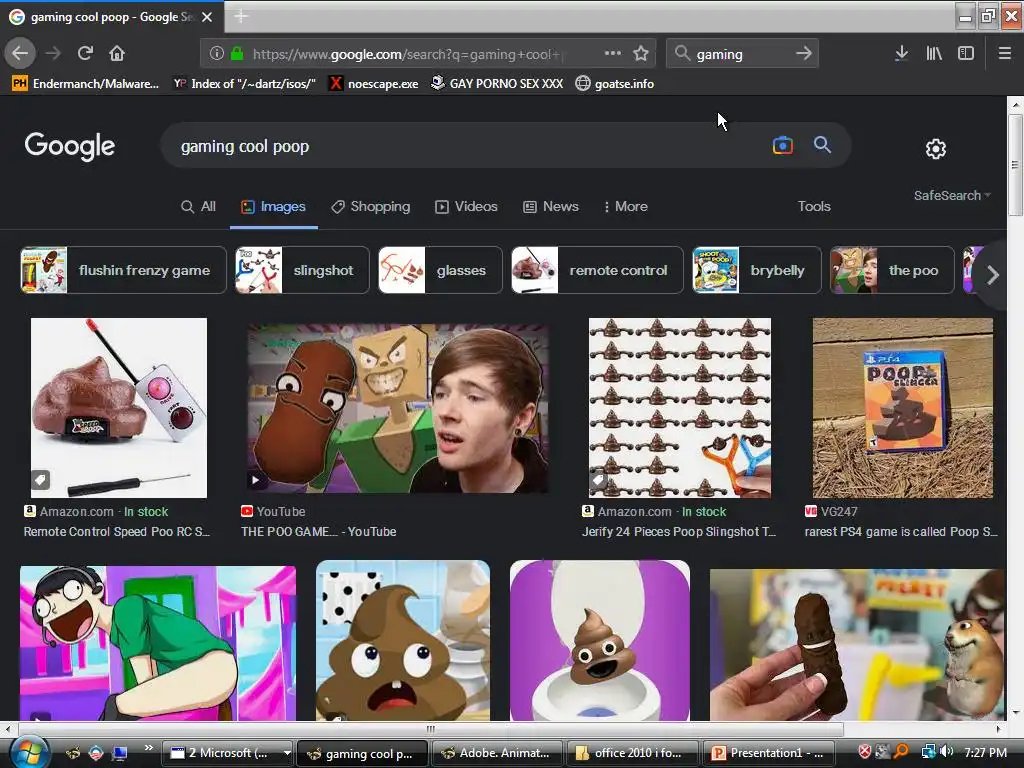The height and width of the screenshot is (768, 1024).
Task: Switch to the News tab
Action: (551, 206)
